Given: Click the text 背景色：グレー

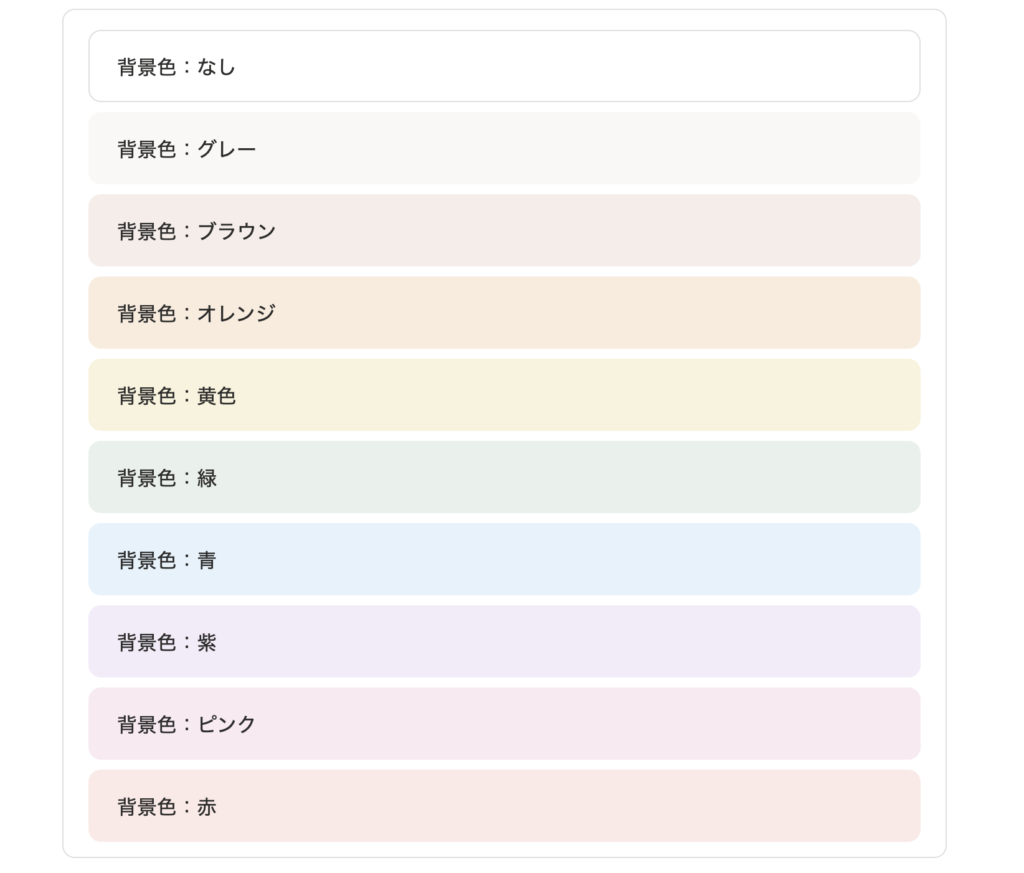Looking at the screenshot, I should [184, 148].
